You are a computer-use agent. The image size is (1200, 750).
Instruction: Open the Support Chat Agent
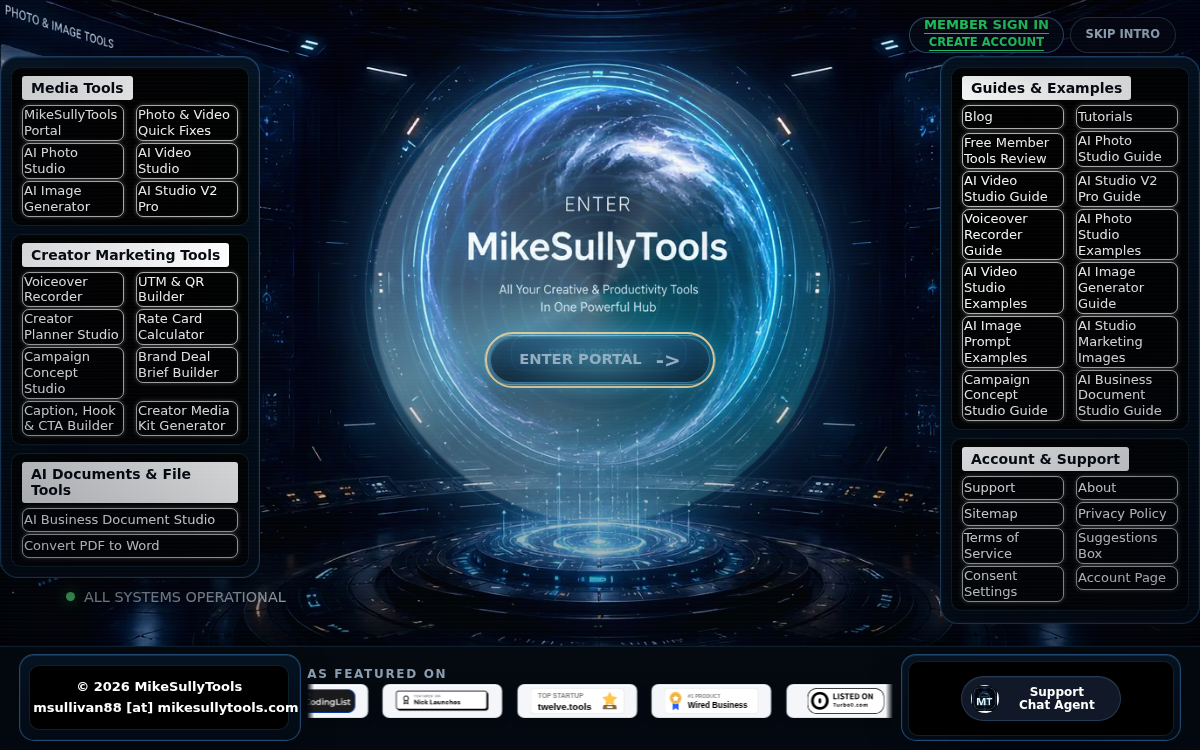click(x=1041, y=698)
